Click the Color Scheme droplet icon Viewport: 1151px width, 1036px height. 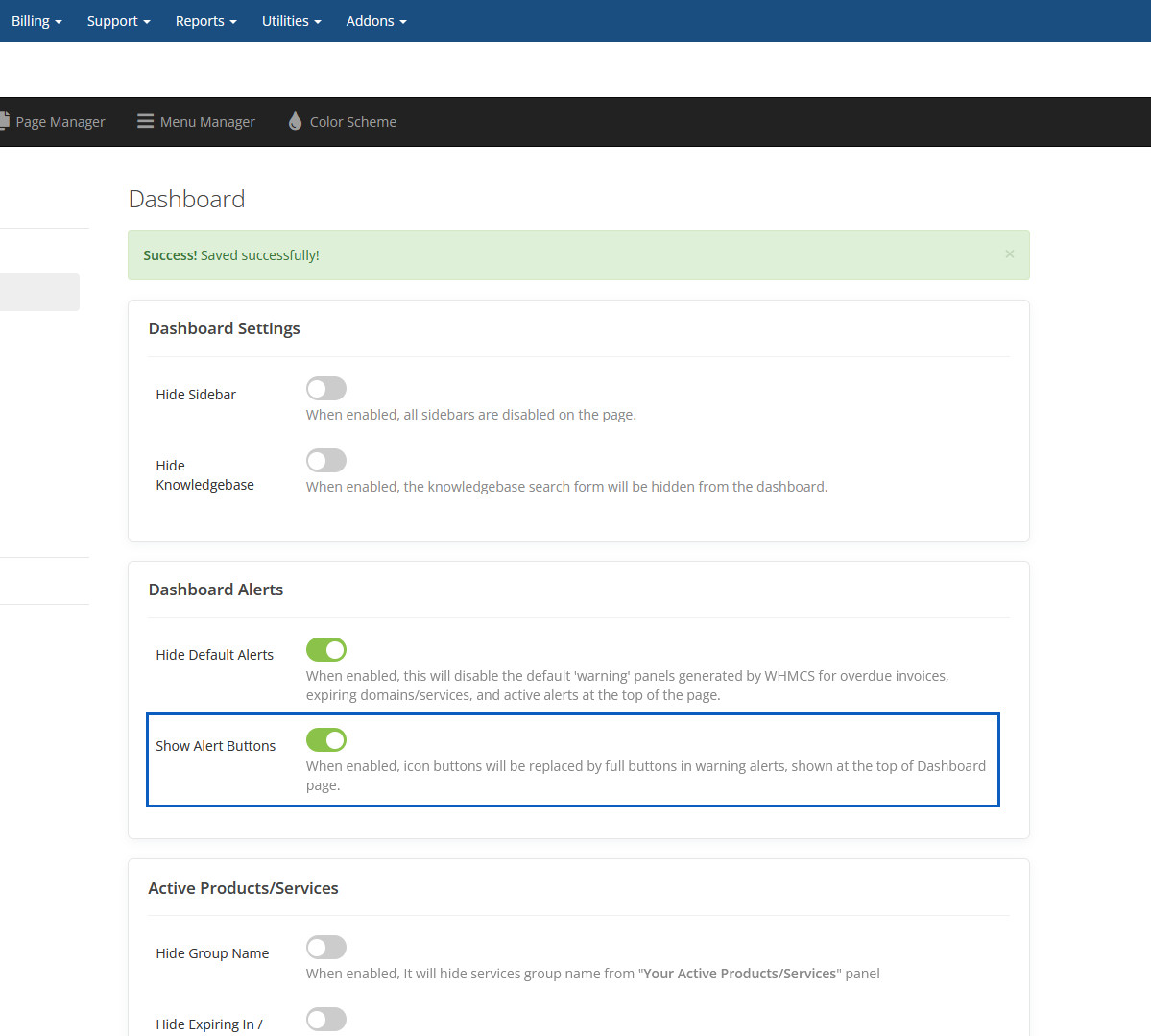pos(295,121)
